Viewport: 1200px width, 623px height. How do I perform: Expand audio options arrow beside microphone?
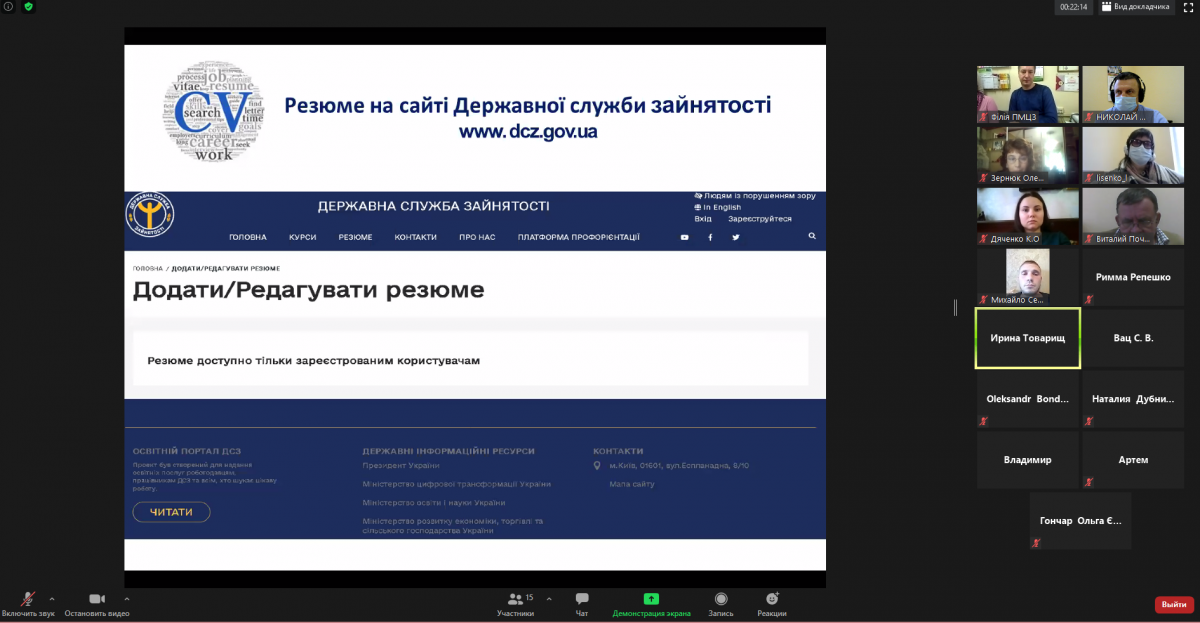point(52,599)
